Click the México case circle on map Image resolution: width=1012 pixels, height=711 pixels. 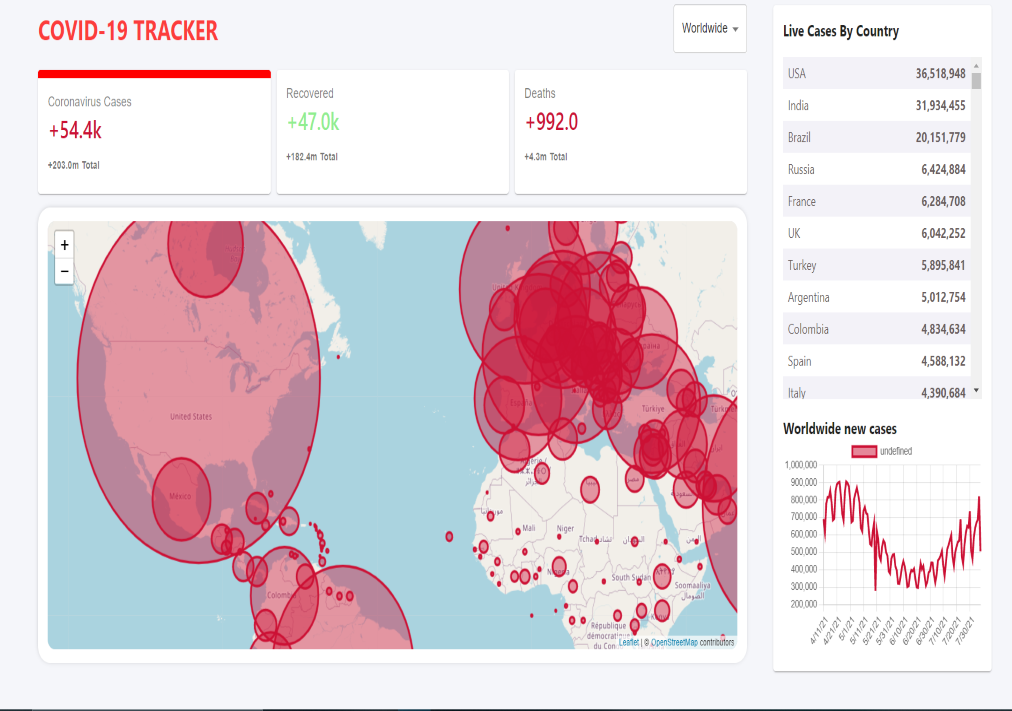pos(181,499)
